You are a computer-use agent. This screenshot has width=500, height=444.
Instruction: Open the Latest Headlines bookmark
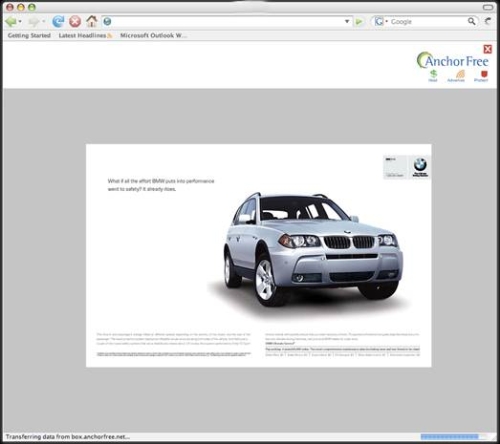point(82,35)
